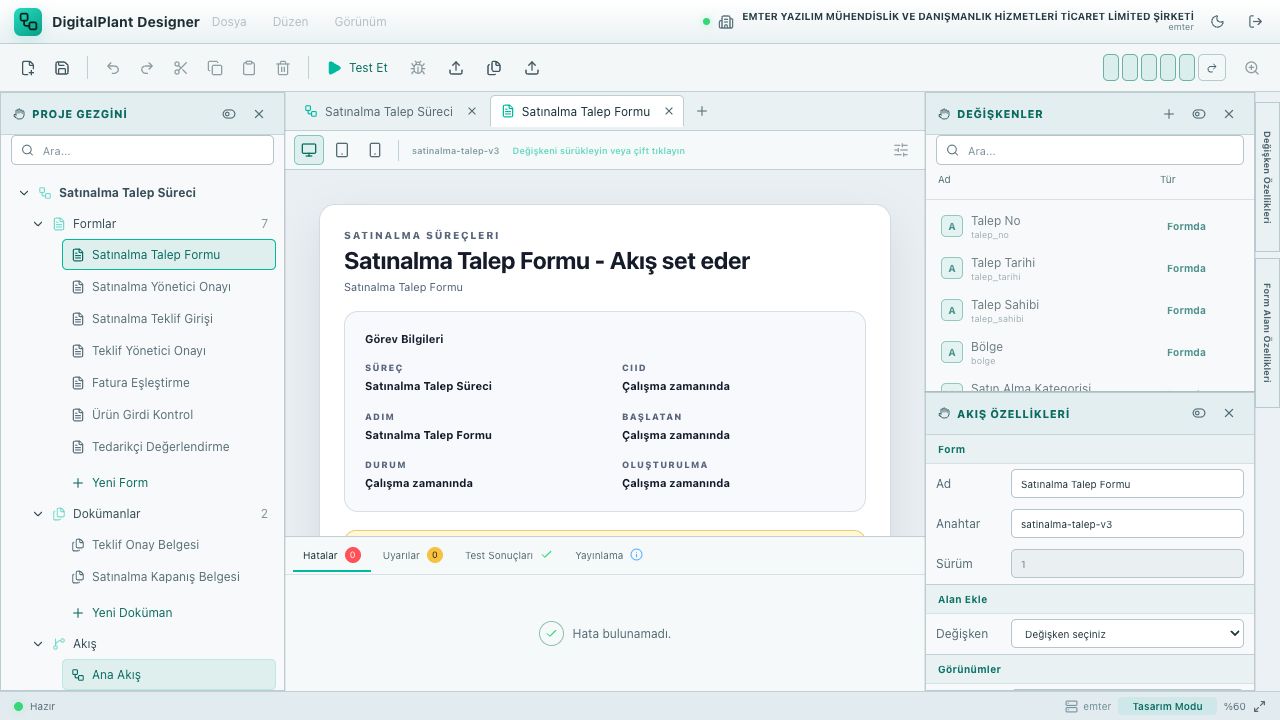The height and width of the screenshot is (720, 1280).
Task: Select tablet preview device icon
Action: (342, 150)
